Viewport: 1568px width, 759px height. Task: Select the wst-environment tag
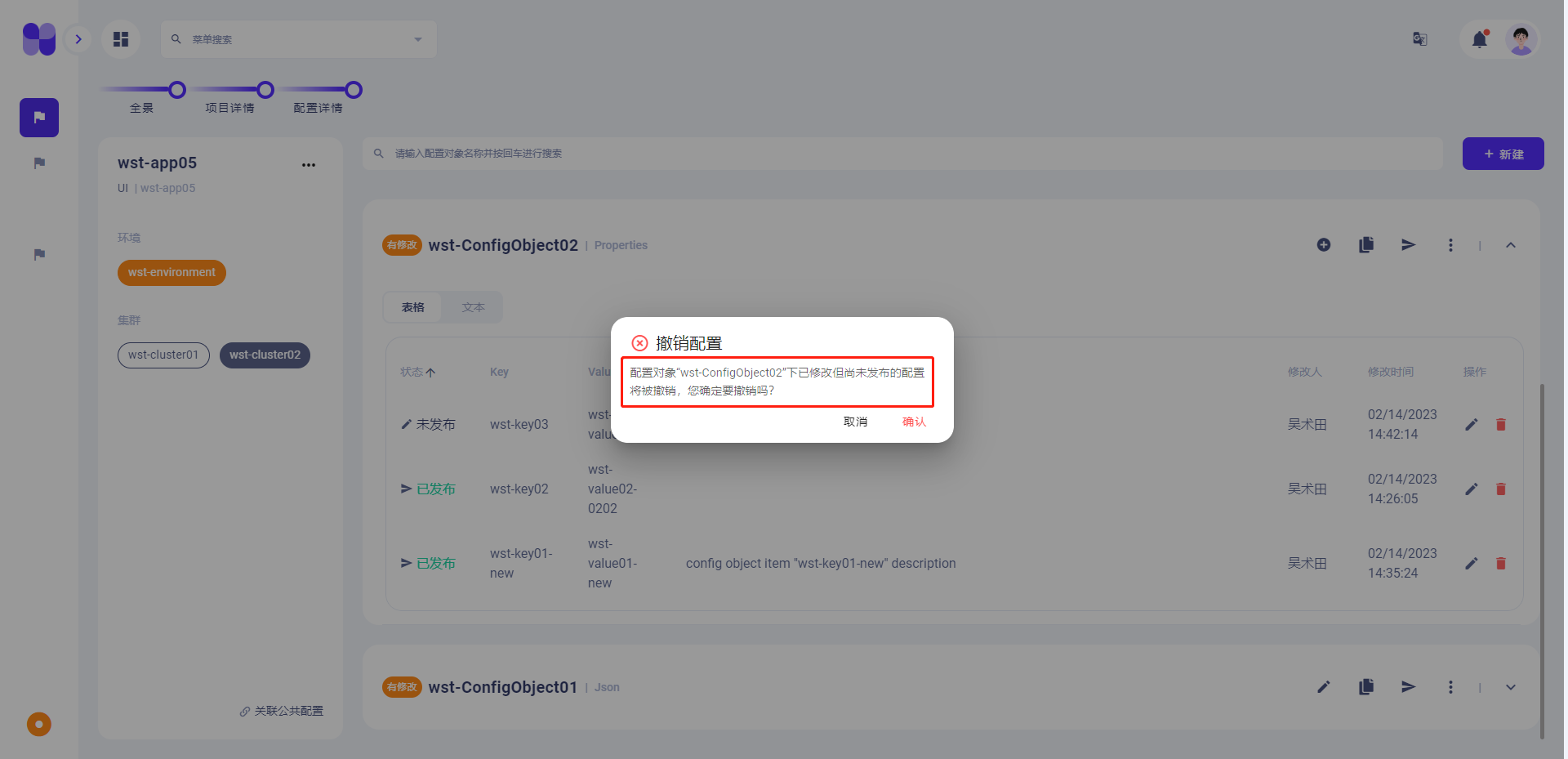(171, 273)
